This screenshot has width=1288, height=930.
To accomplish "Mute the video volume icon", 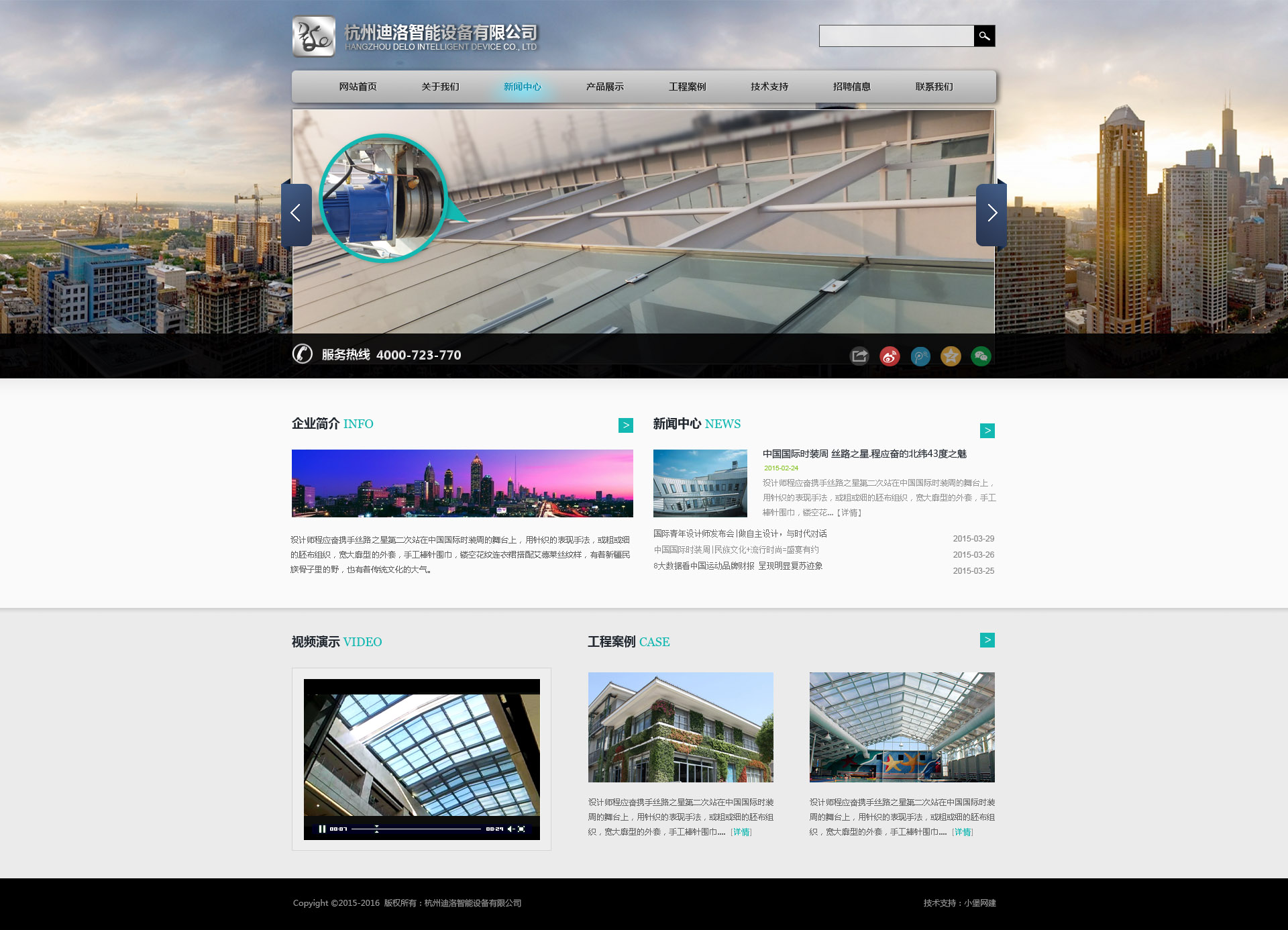I will 511,829.
